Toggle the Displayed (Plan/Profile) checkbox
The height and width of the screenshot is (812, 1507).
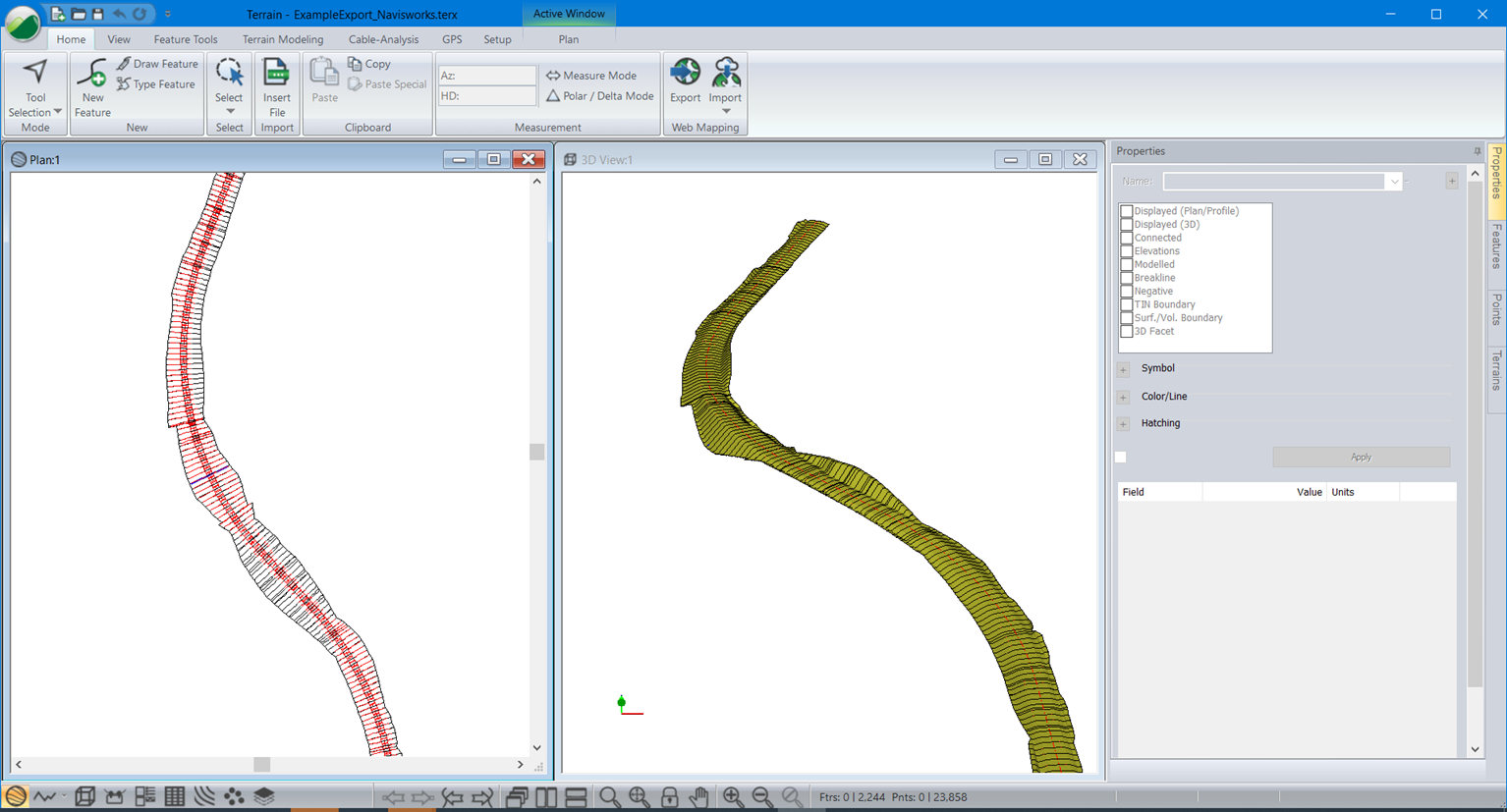pos(1127,211)
